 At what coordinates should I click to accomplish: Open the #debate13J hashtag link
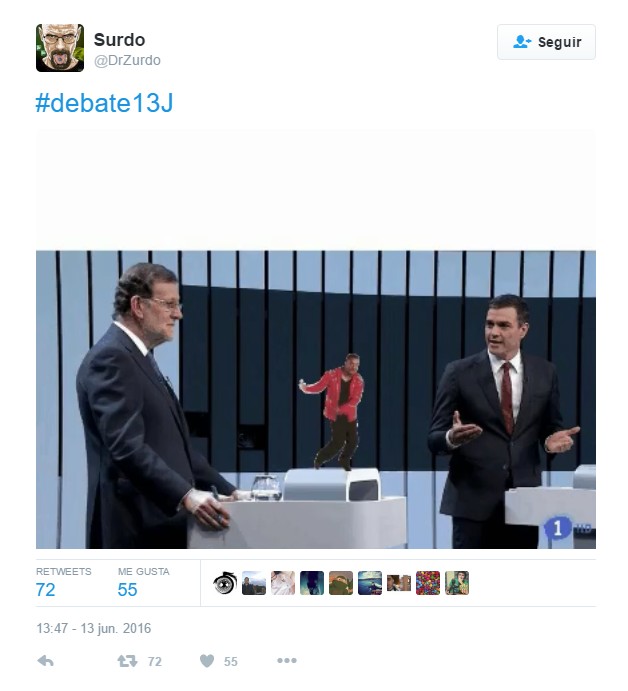(x=104, y=103)
